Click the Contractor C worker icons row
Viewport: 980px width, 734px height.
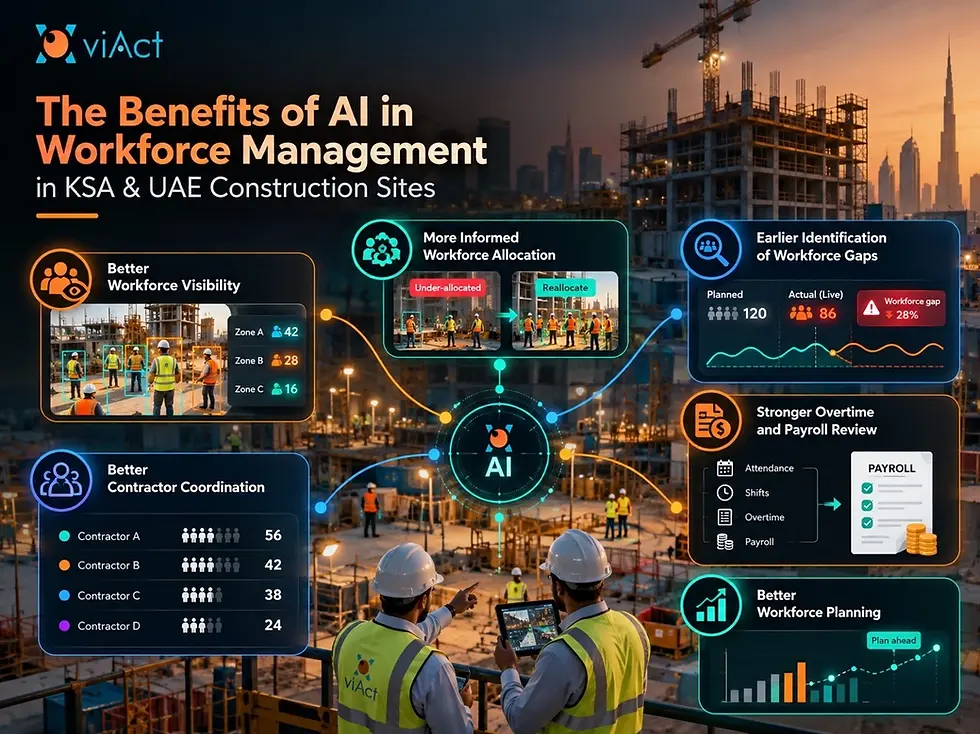(202, 595)
